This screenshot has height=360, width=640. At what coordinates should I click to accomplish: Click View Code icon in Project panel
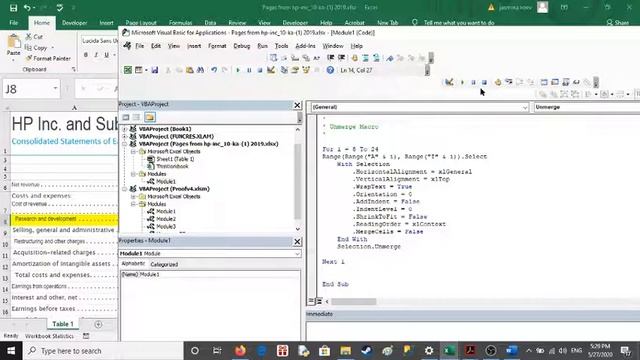126,118
